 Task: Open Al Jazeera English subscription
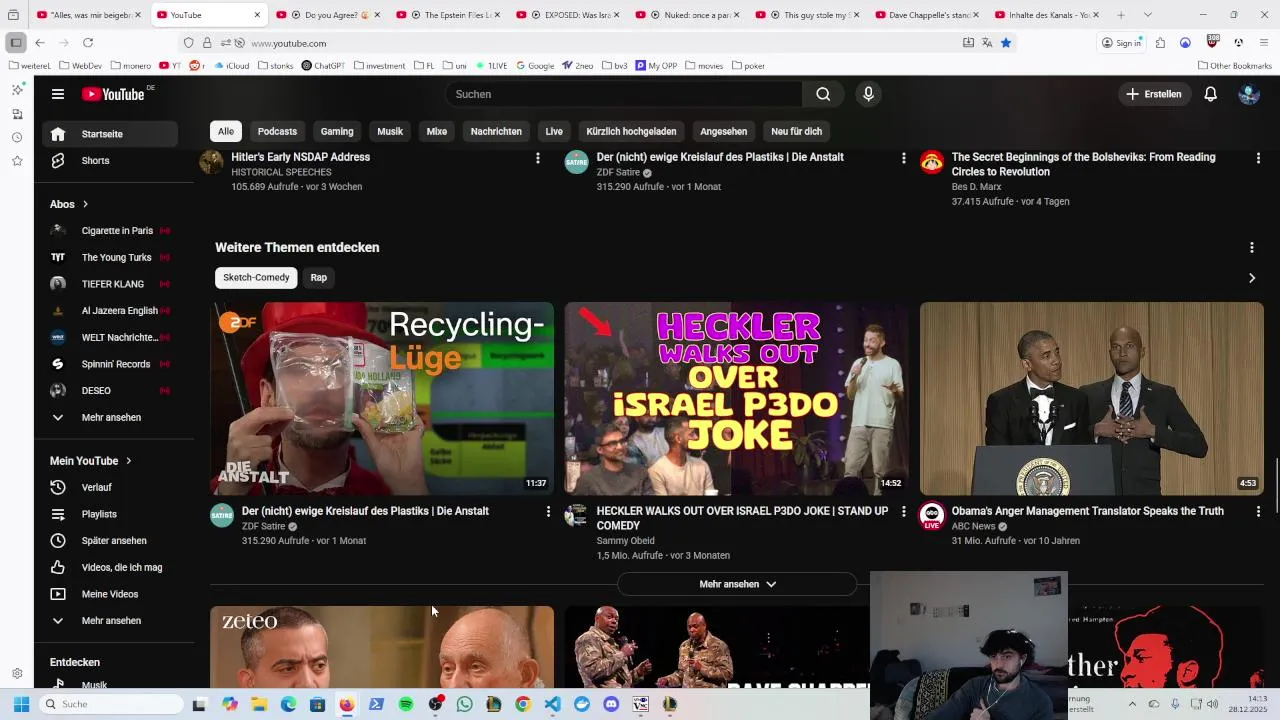(110, 311)
